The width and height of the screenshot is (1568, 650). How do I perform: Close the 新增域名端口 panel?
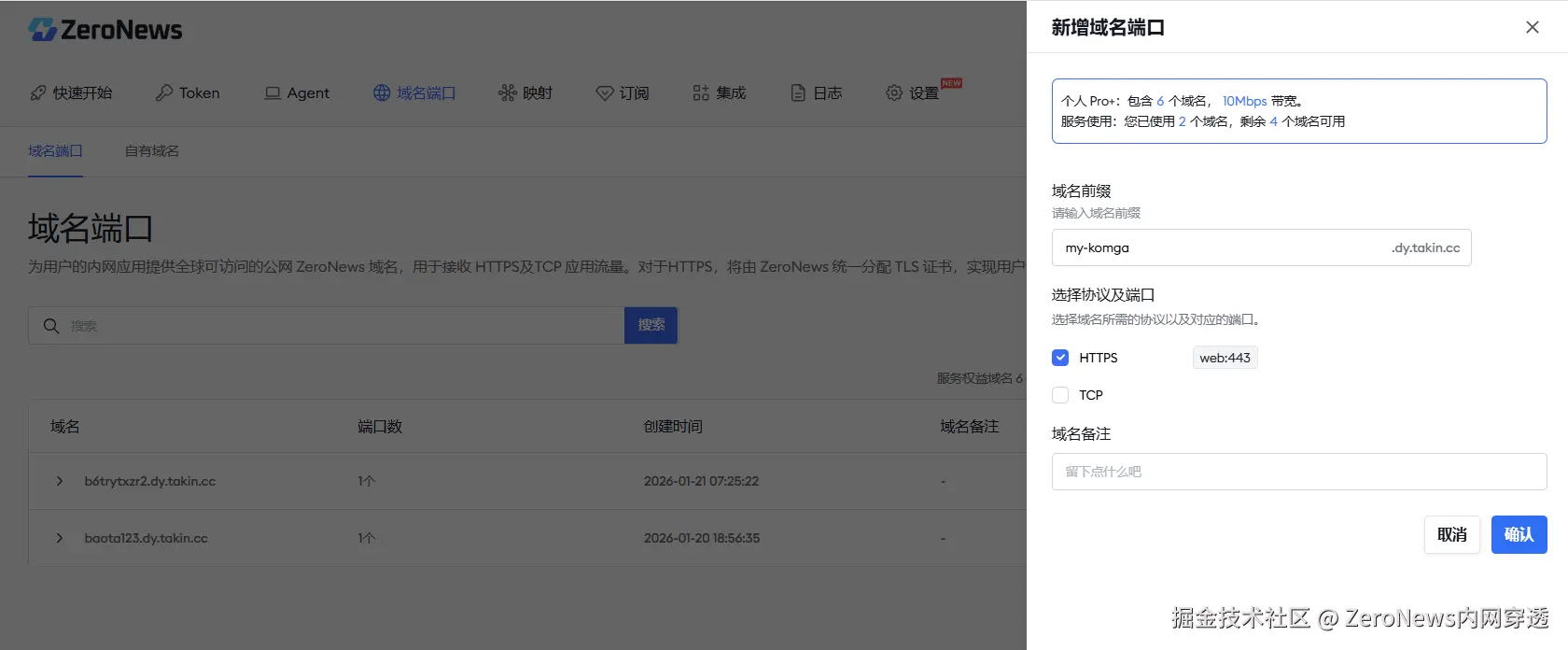pyautogui.click(x=1533, y=27)
